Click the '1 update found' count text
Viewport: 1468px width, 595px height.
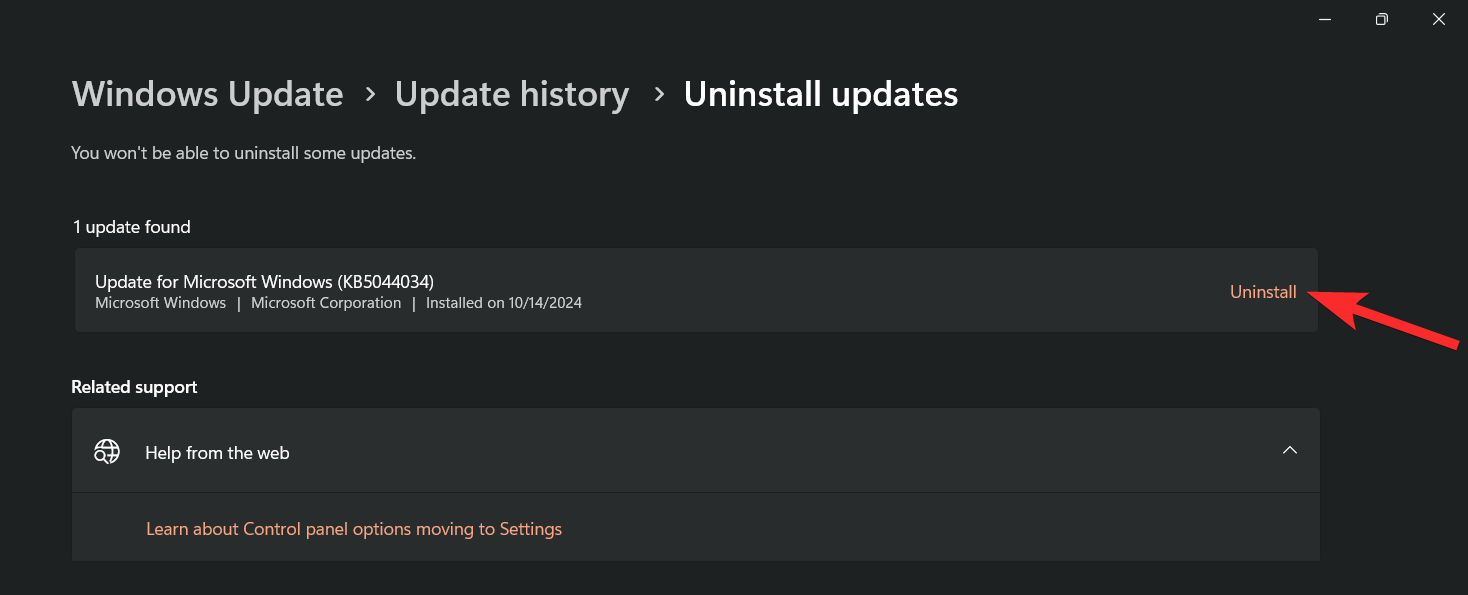point(131,227)
